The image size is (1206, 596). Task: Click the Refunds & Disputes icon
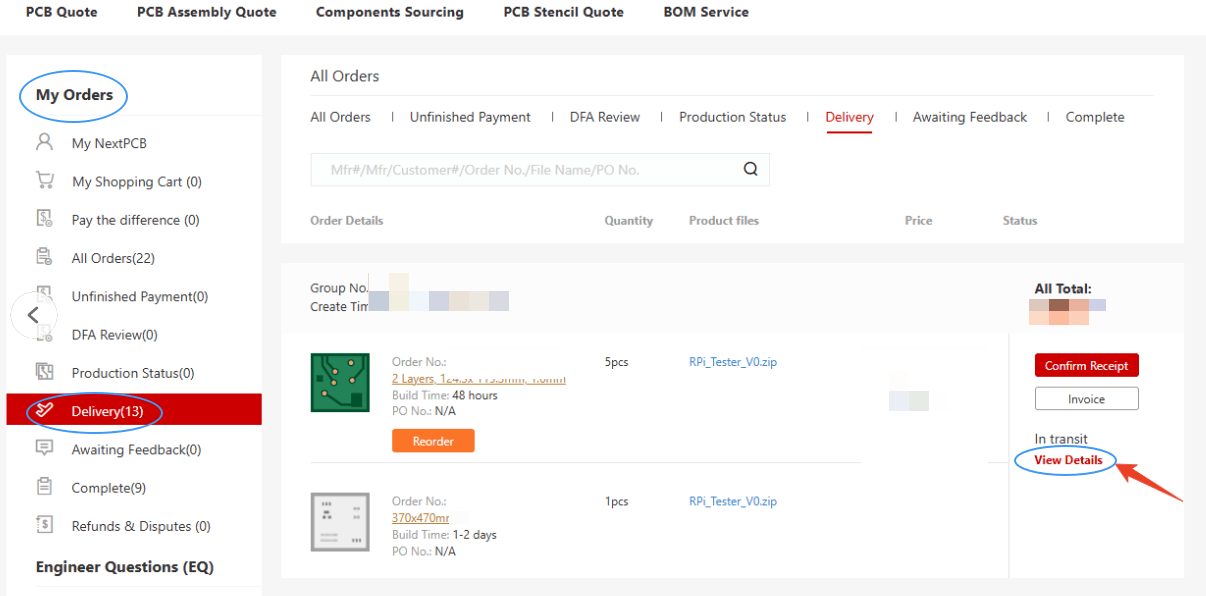coord(44,525)
